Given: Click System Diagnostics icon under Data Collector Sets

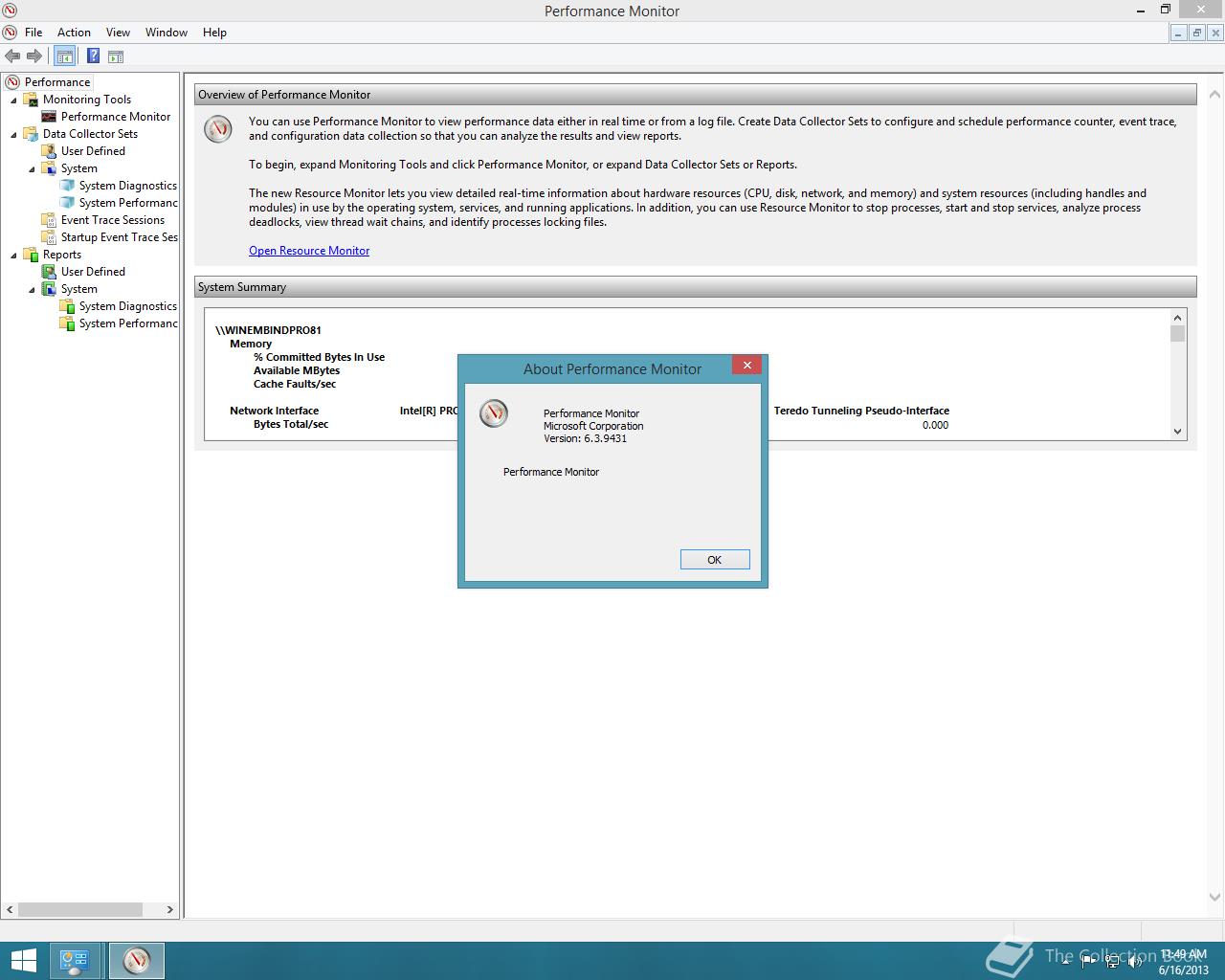Looking at the screenshot, I should [67, 186].
